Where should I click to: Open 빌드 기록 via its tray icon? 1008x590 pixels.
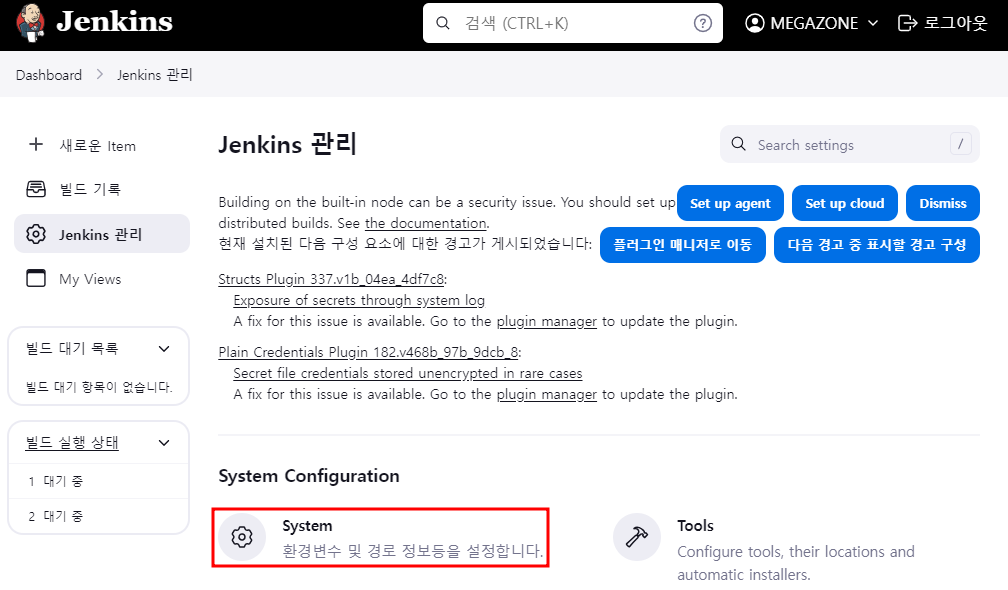(x=36, y=189)
